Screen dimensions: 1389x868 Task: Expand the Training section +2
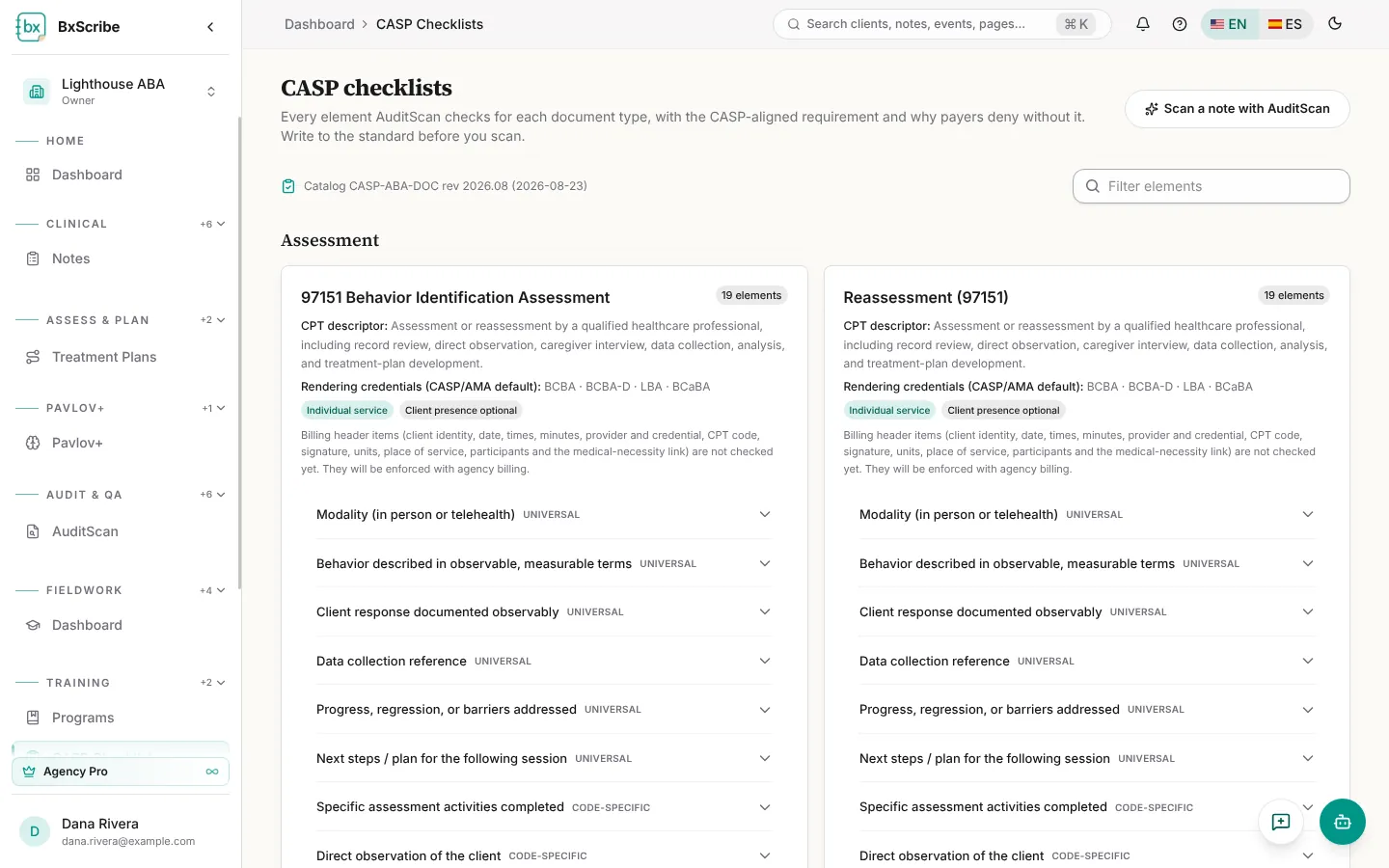(212, 683)
